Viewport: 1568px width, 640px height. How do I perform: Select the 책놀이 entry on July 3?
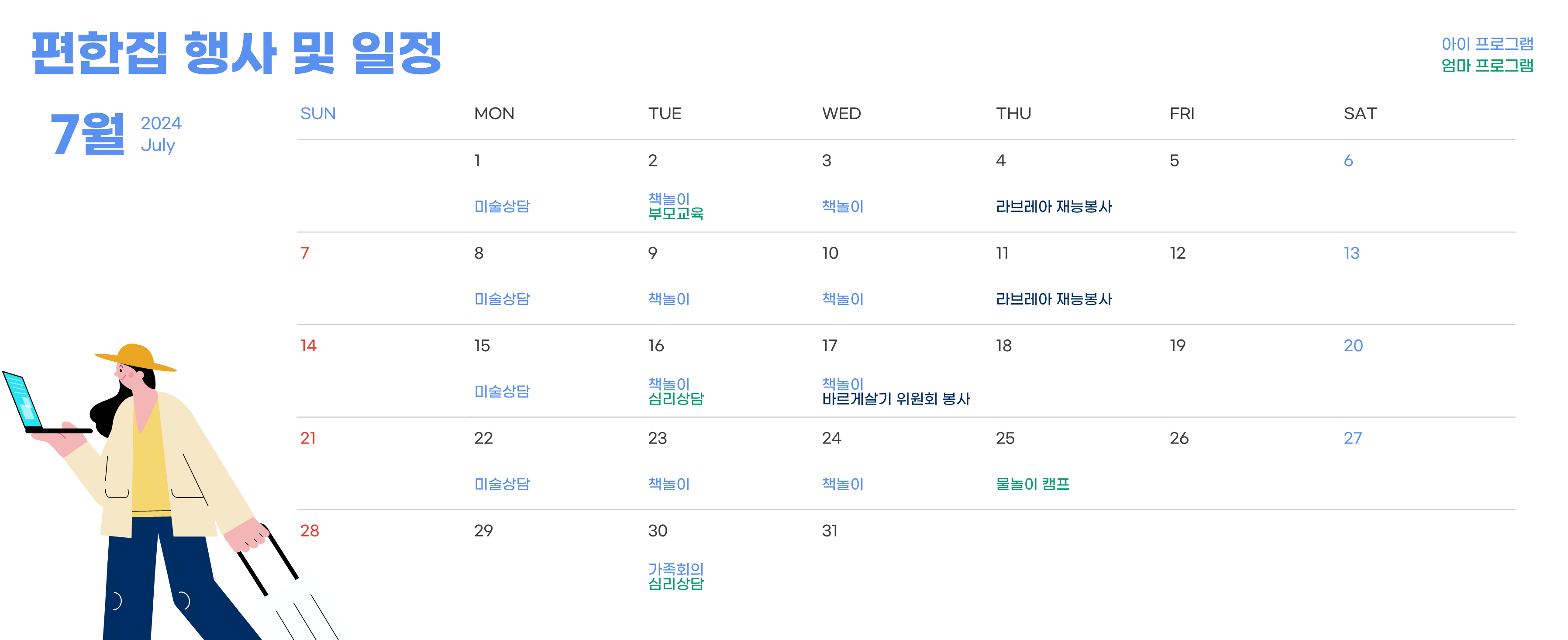[842, 207]
